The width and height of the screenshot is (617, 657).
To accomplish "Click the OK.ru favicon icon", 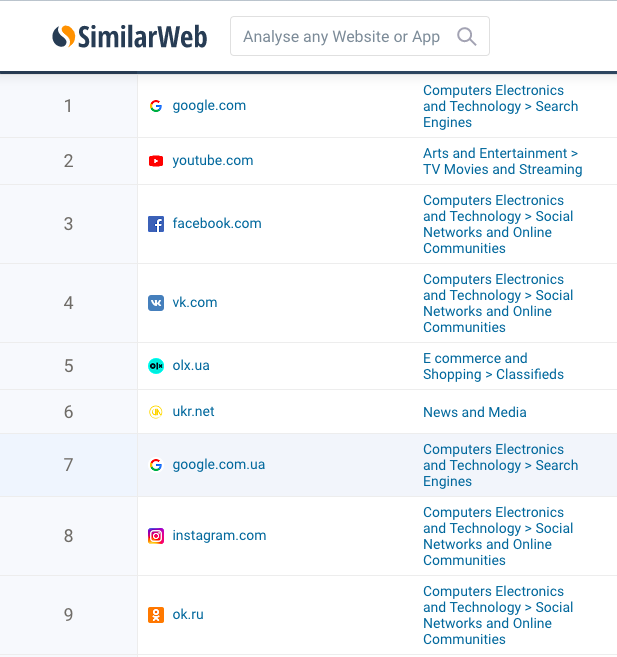I will click(x=156, y=615).
